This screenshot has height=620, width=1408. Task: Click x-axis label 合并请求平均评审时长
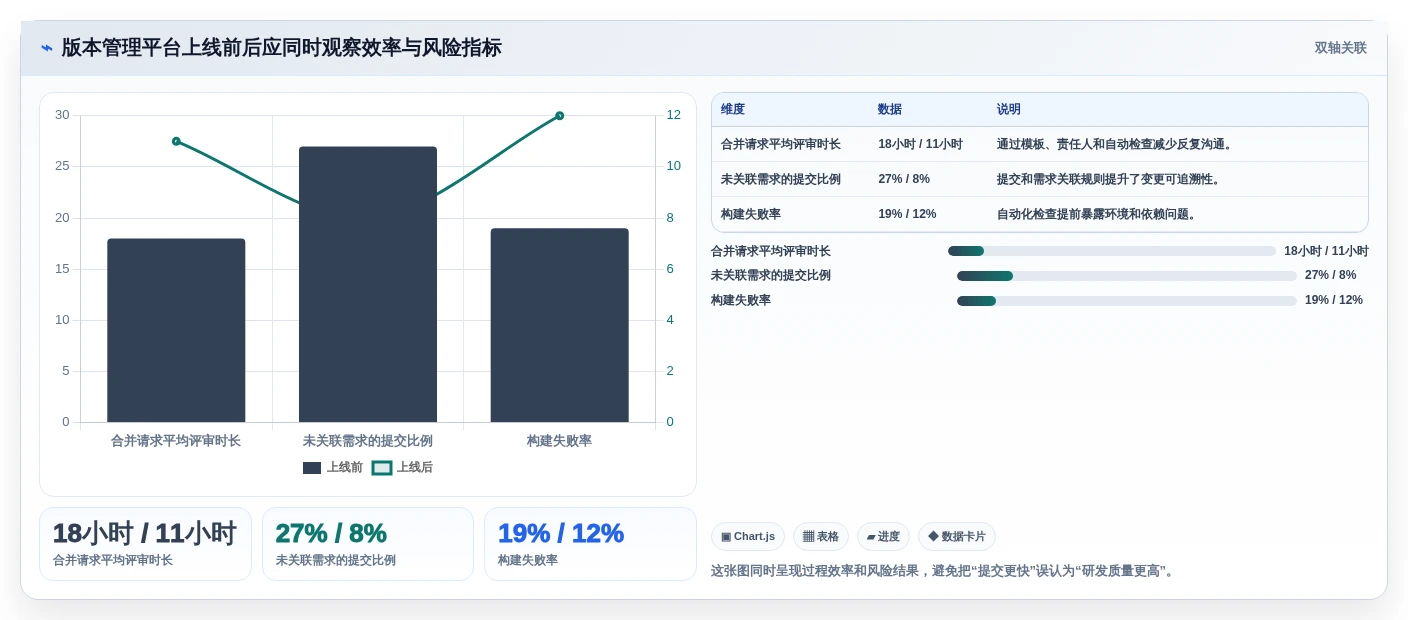(176, 441)
